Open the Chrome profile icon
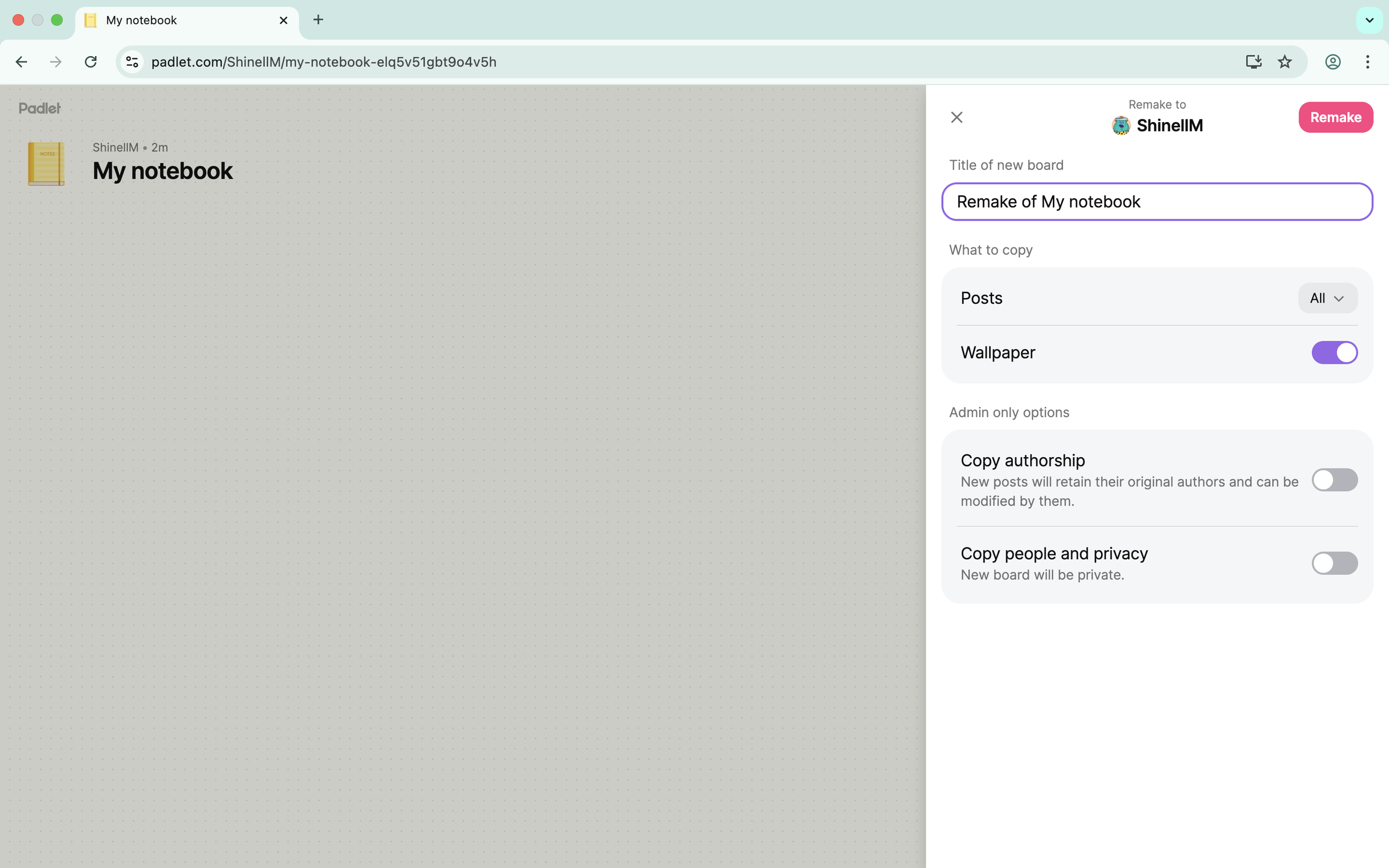Image resolution: width=1389 pixels, height=868 pixels. [1332, 62]
